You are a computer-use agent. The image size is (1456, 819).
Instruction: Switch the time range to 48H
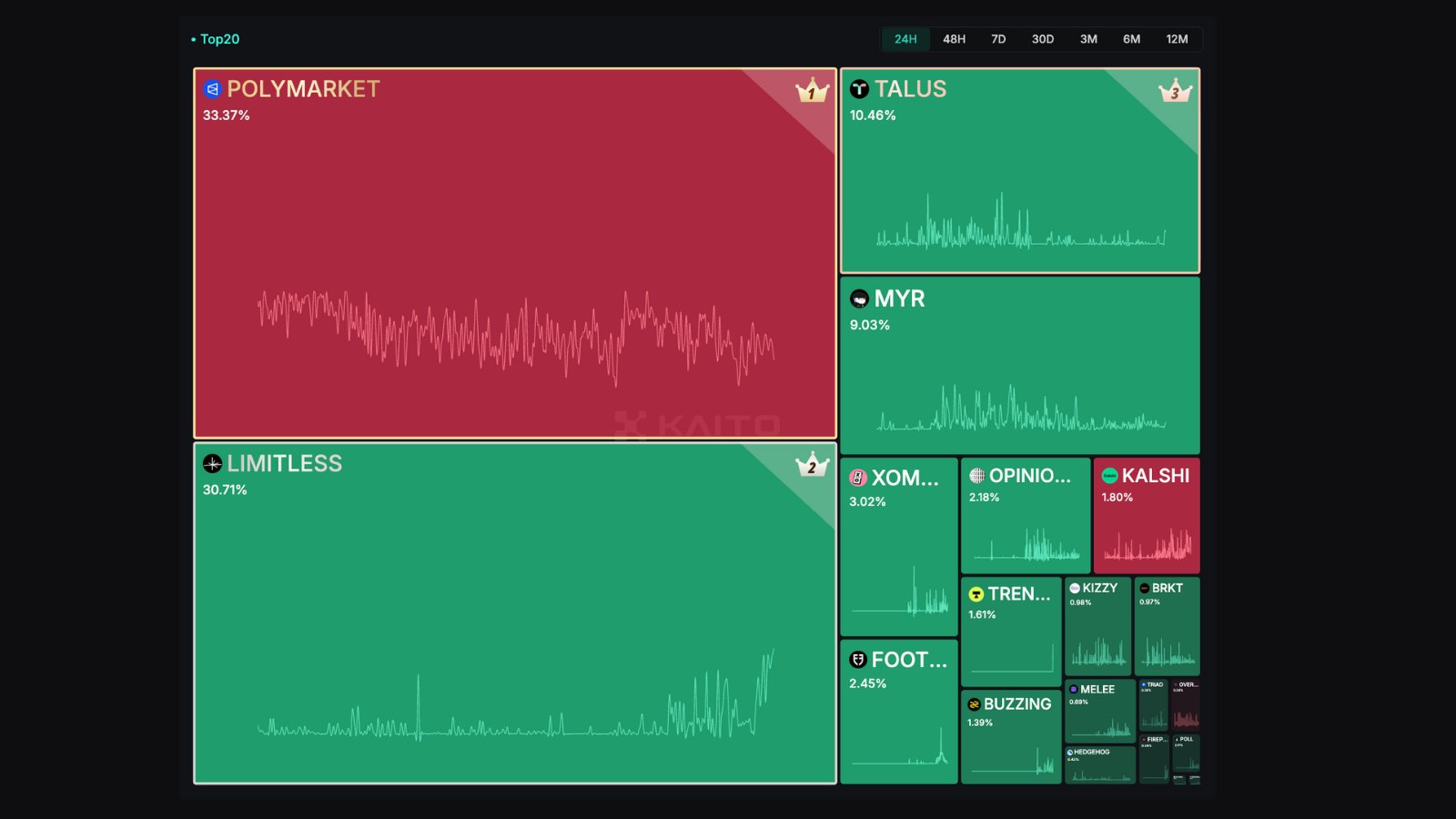tap(953, 39)
